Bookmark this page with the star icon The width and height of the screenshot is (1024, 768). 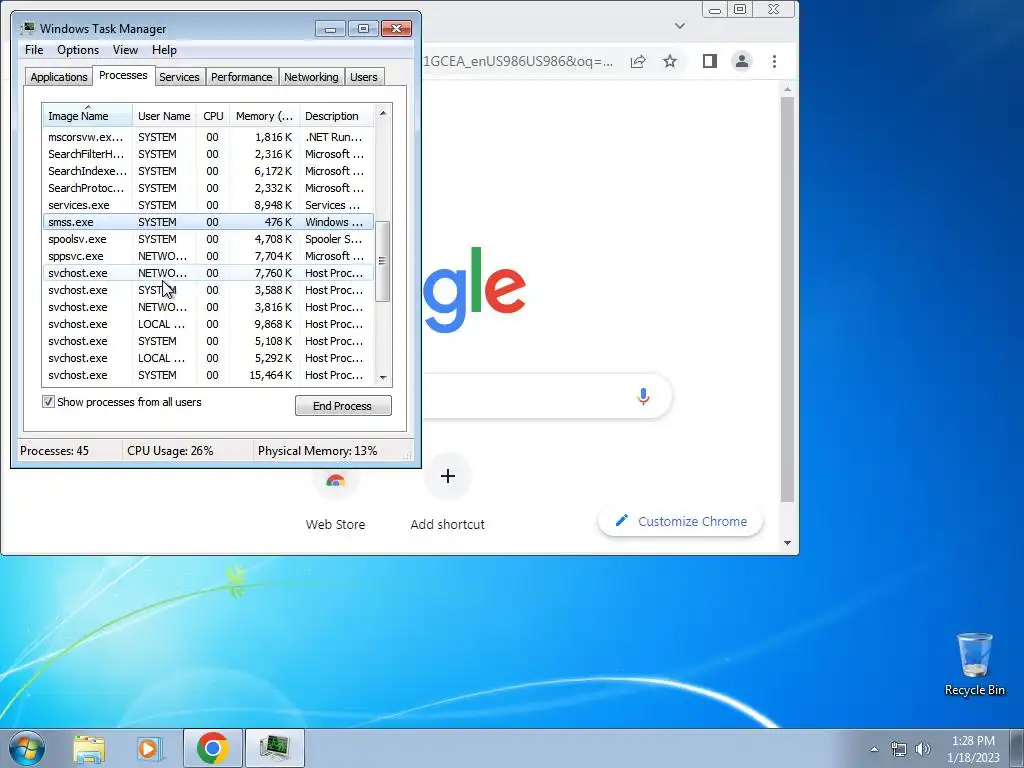coord(670,61)
